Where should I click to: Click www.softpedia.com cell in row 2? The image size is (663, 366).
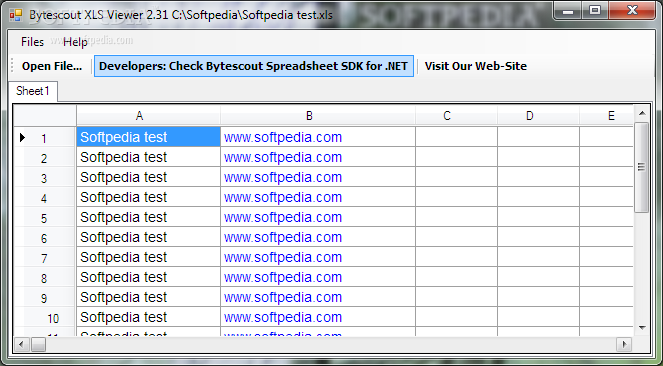click(x=318, y=157)
